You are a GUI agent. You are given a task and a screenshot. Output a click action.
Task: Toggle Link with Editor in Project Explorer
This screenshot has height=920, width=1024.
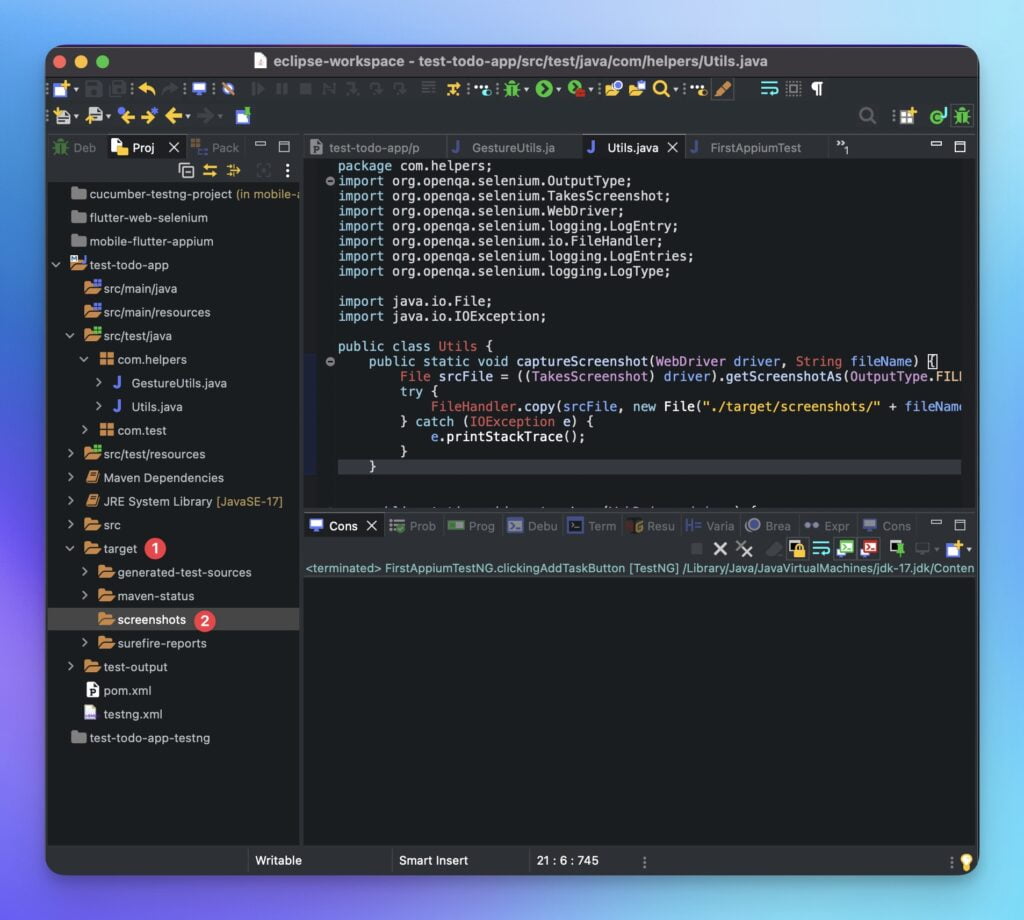tap(210, 170)
